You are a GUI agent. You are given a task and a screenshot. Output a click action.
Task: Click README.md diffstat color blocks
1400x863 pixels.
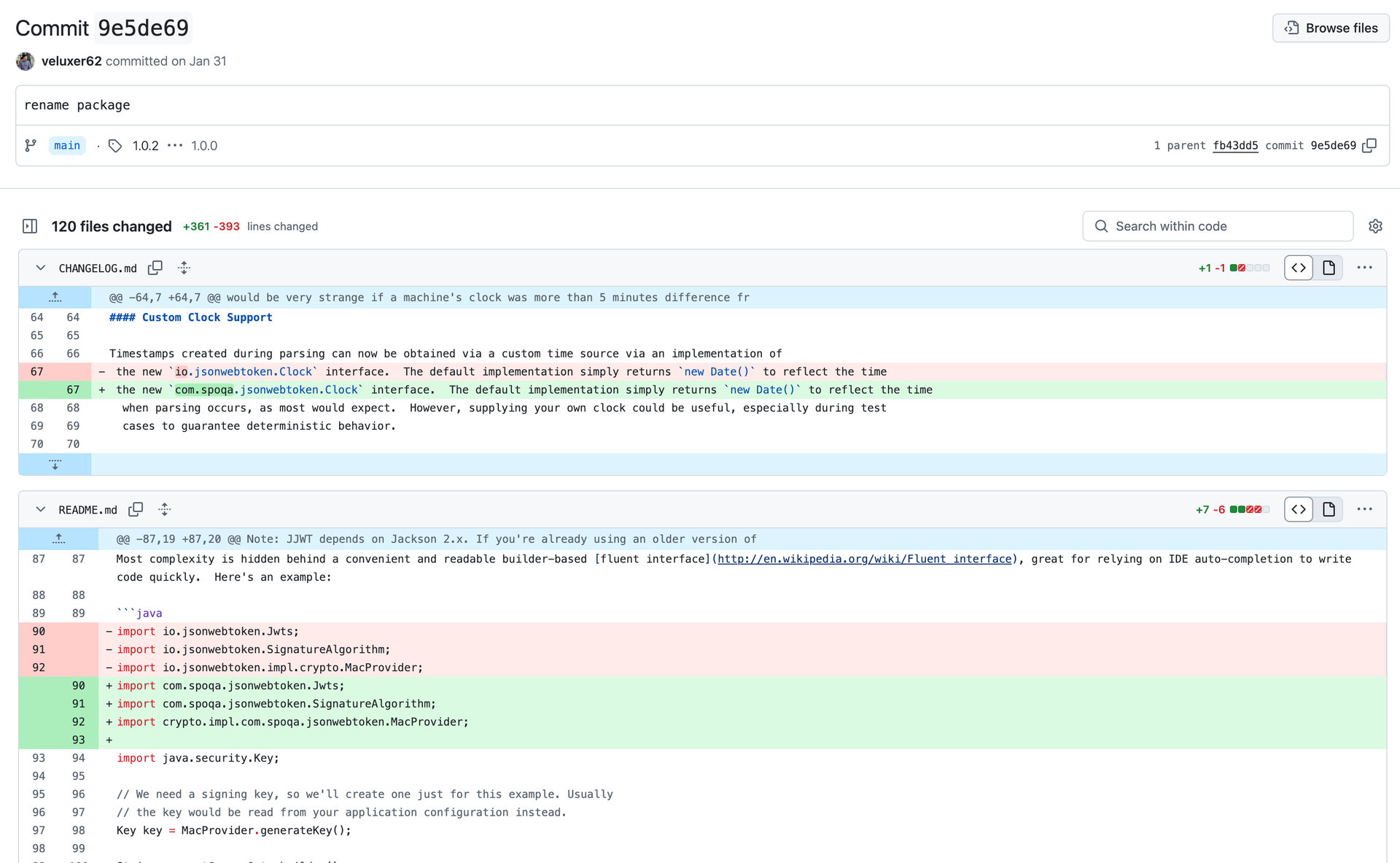[x=1250, y=509]
